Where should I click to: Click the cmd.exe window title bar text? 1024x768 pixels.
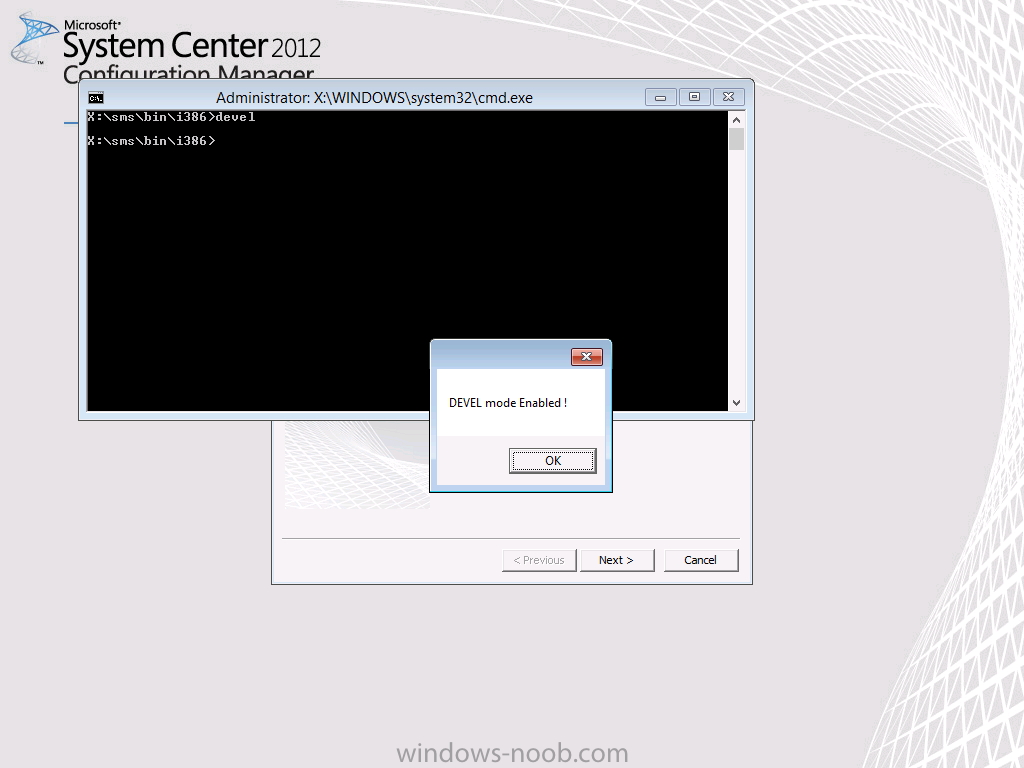374,98
